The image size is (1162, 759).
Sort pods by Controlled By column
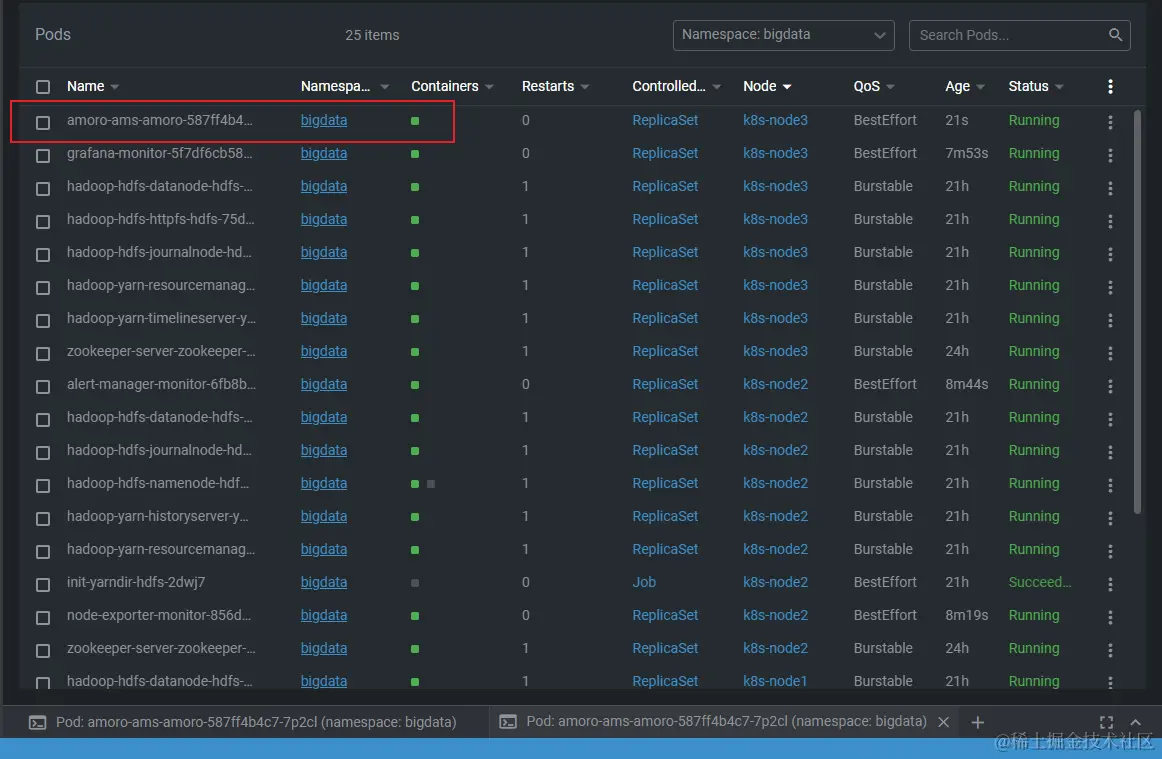[676, 86]
